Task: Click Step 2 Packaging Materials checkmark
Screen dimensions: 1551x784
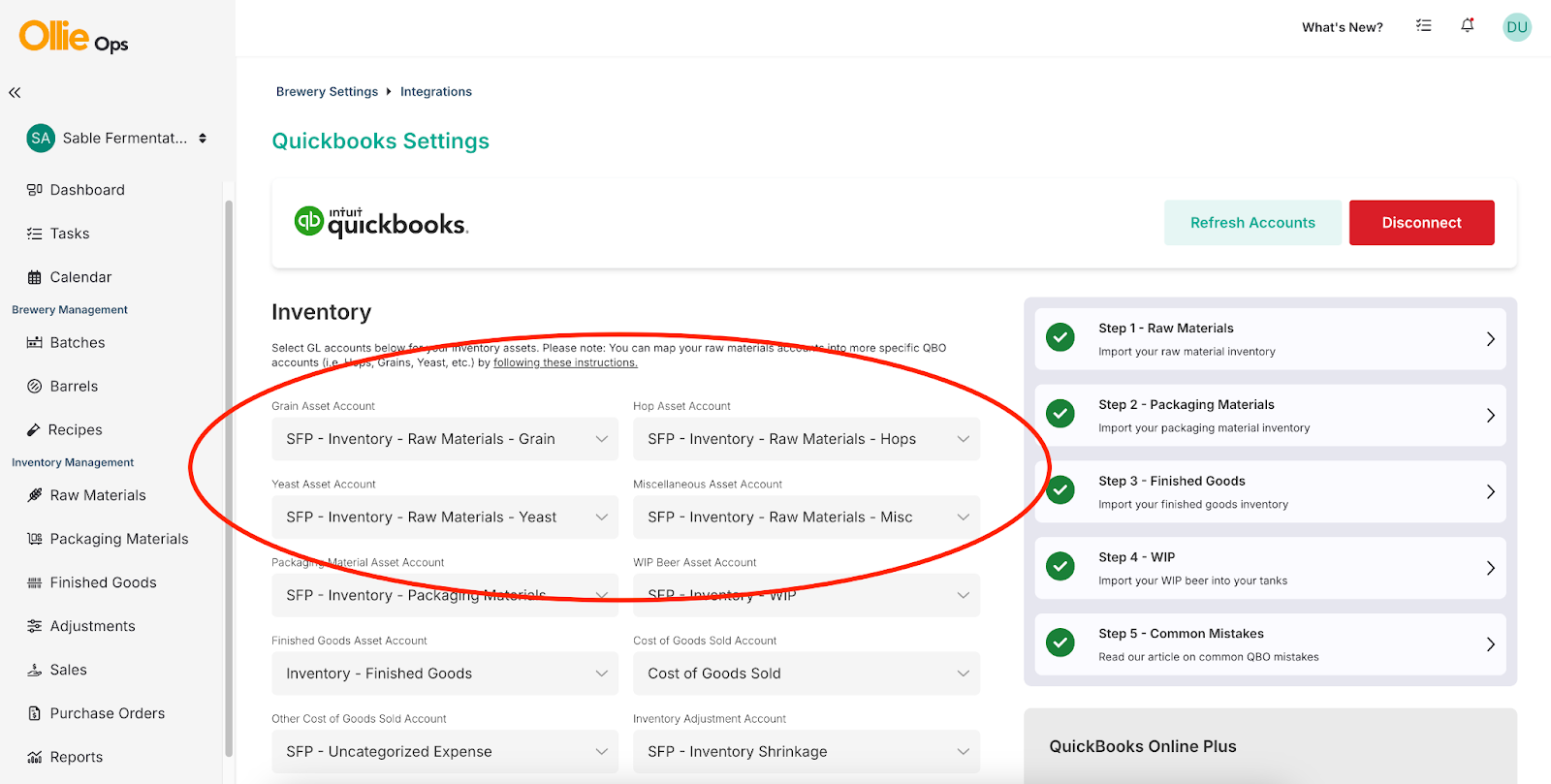Action: (1060, 414)
